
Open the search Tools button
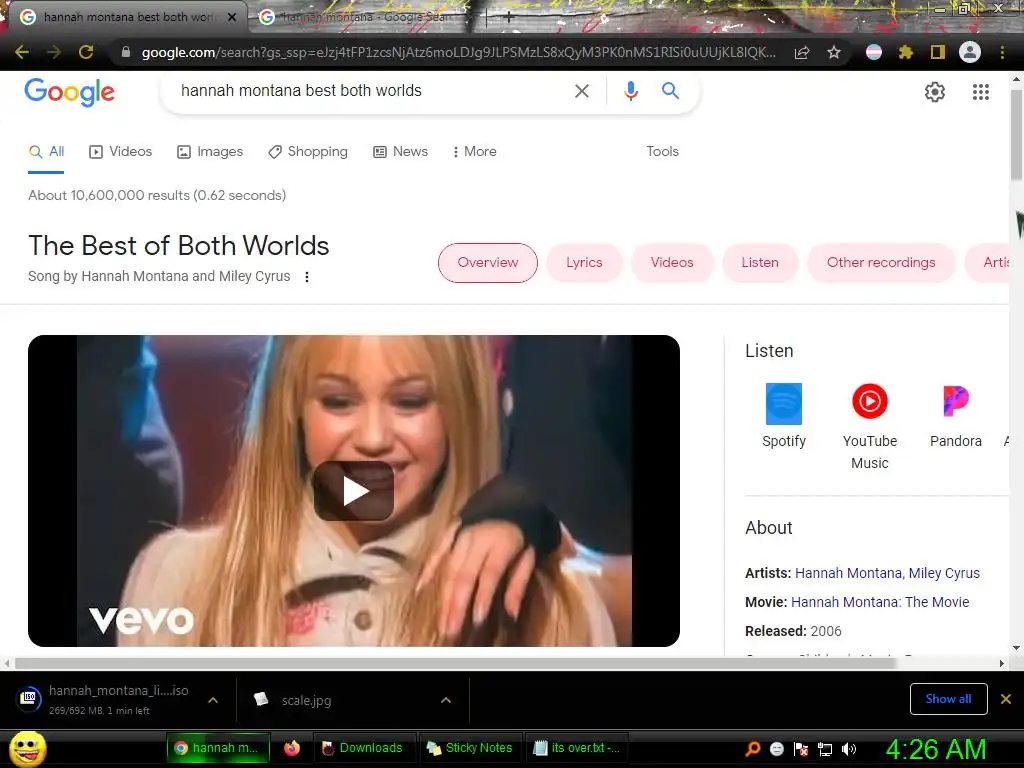[x=662, y=152]
